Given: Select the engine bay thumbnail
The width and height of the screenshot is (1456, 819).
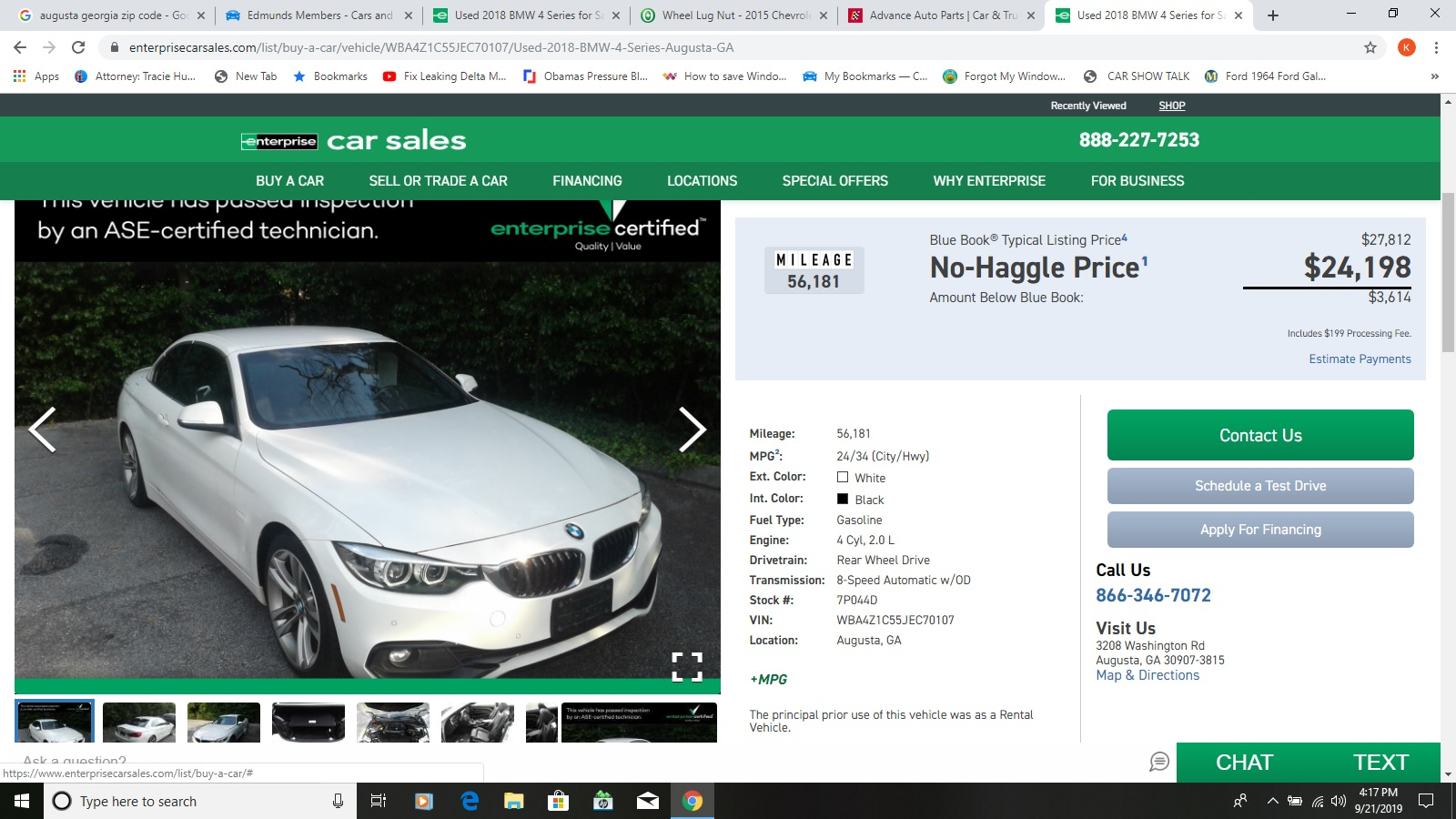Looking at the screenshot, I should pyautogui.click(x=393, y=722).
